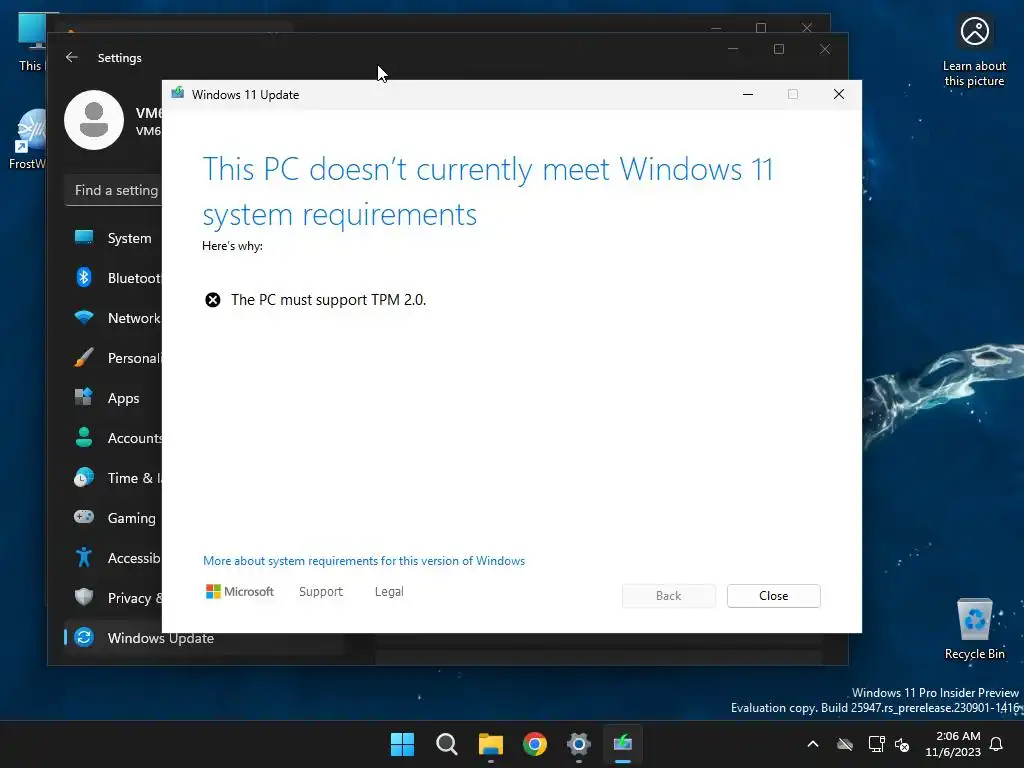Click the Accessibility figure icon
Viewport: 1024px width, 768px height.
click(84, 557)
